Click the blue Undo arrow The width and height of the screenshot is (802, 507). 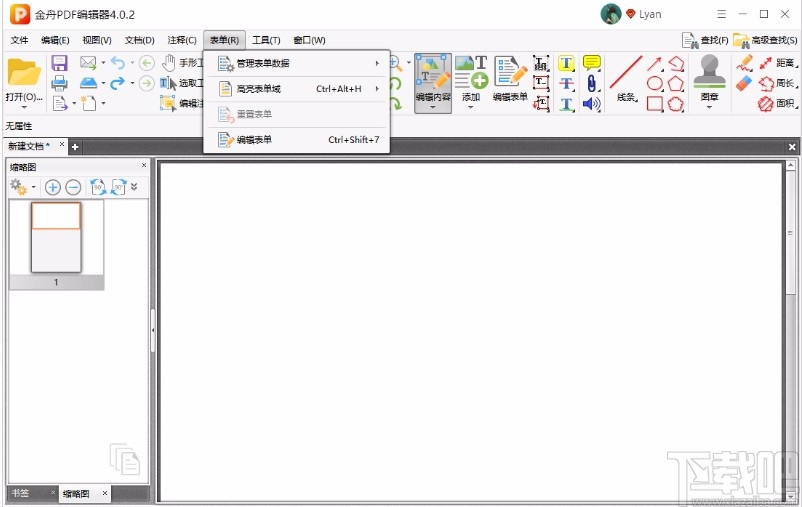pos(118,63)
